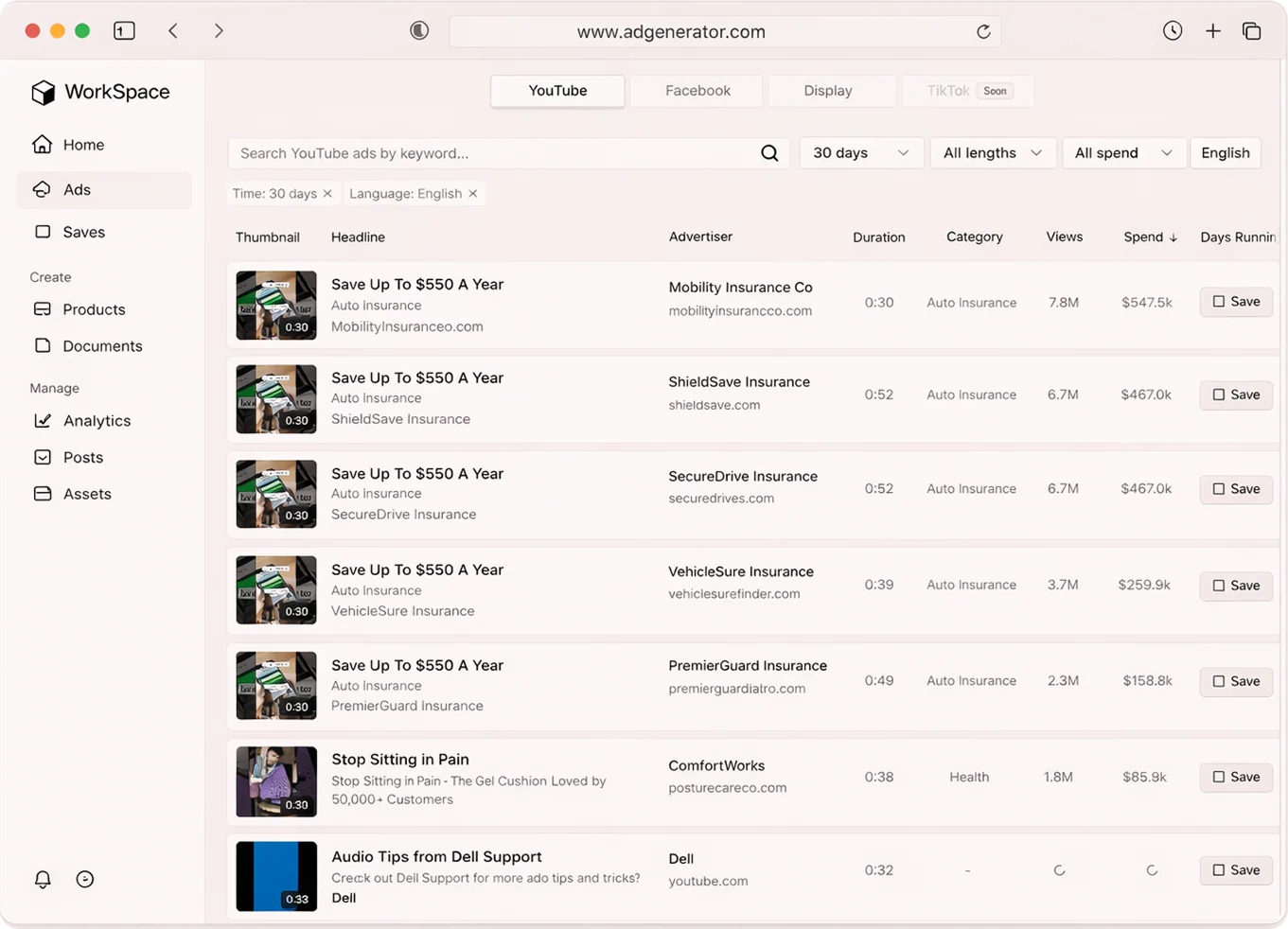The image size is (1288, 929).
Task: Click the 7.8M views value
Action: (x=1064, y=303)
